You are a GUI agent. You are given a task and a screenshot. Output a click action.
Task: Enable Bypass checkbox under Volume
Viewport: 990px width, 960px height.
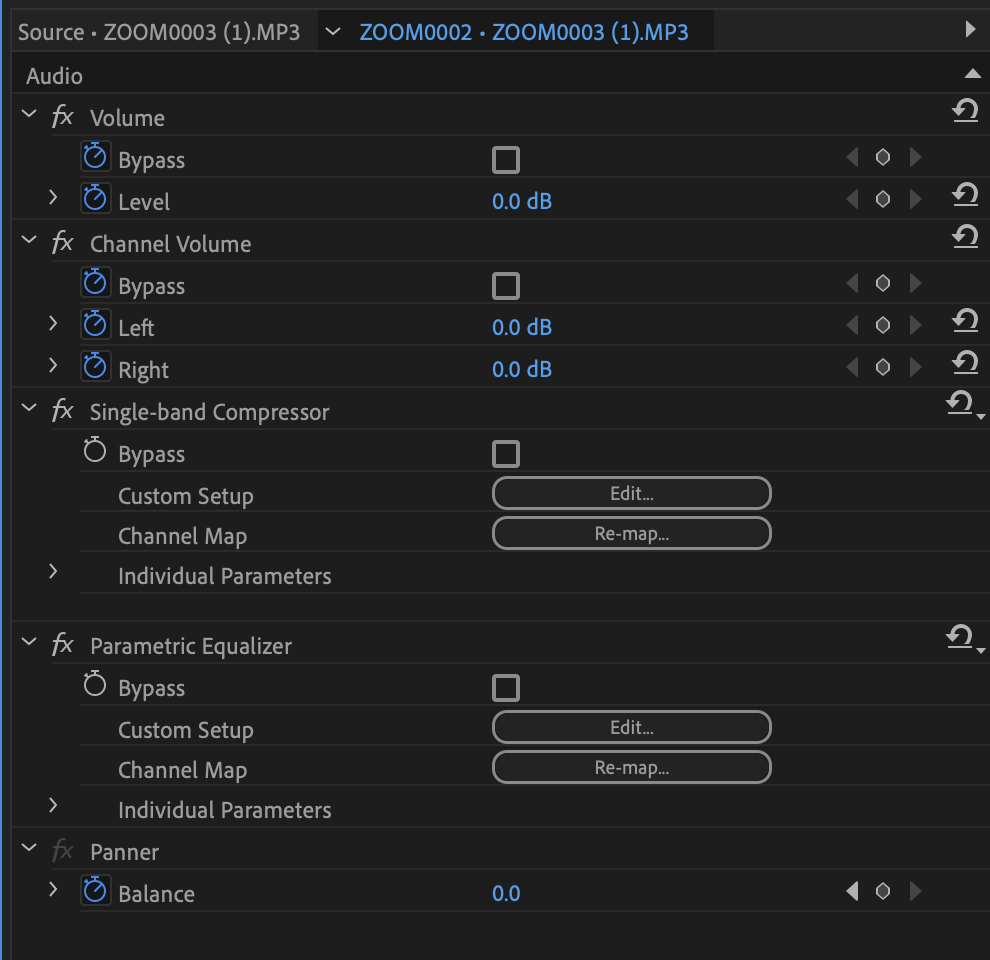pyautogui.click(x=506, y=160)
